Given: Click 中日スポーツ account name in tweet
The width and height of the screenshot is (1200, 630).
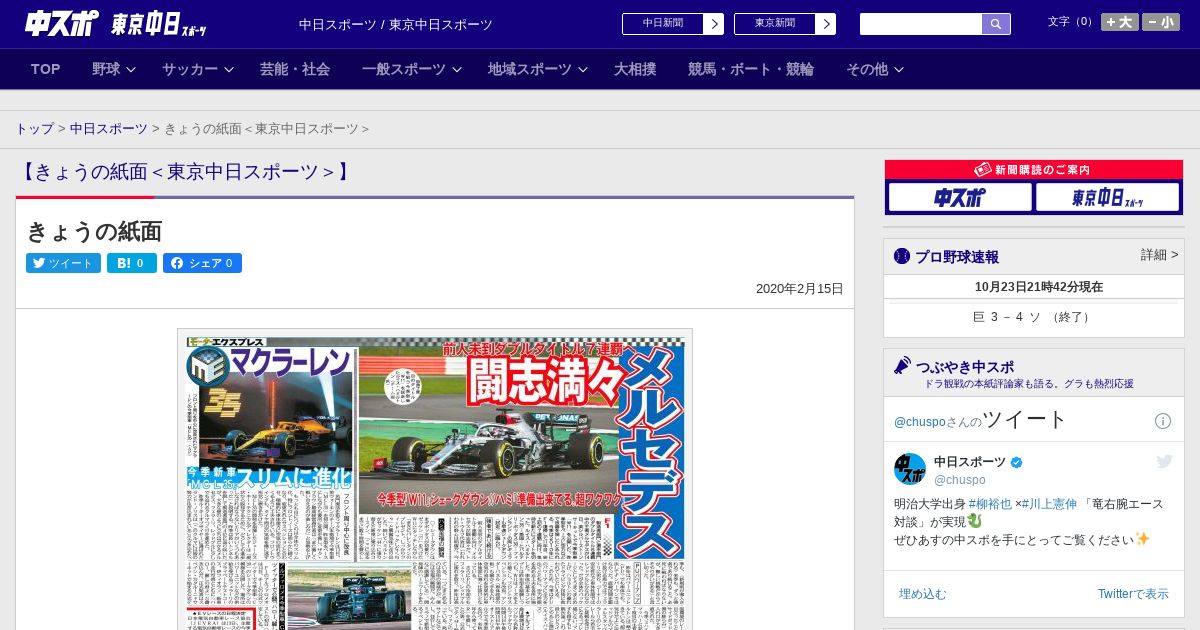Looking at the screenshot, I should click(x=970, y=462).
